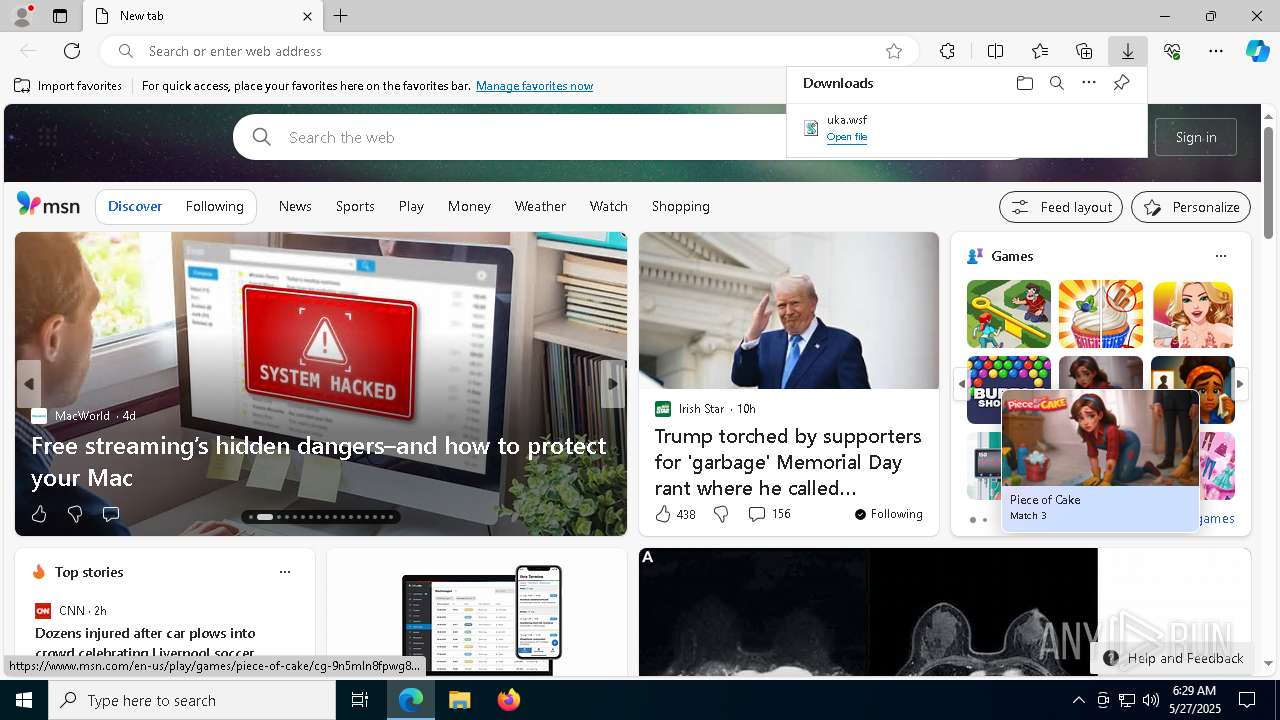The height and width of the screenshot is (720, 1280).
Task: Go to previous carousel story
Action: (28, 384)
